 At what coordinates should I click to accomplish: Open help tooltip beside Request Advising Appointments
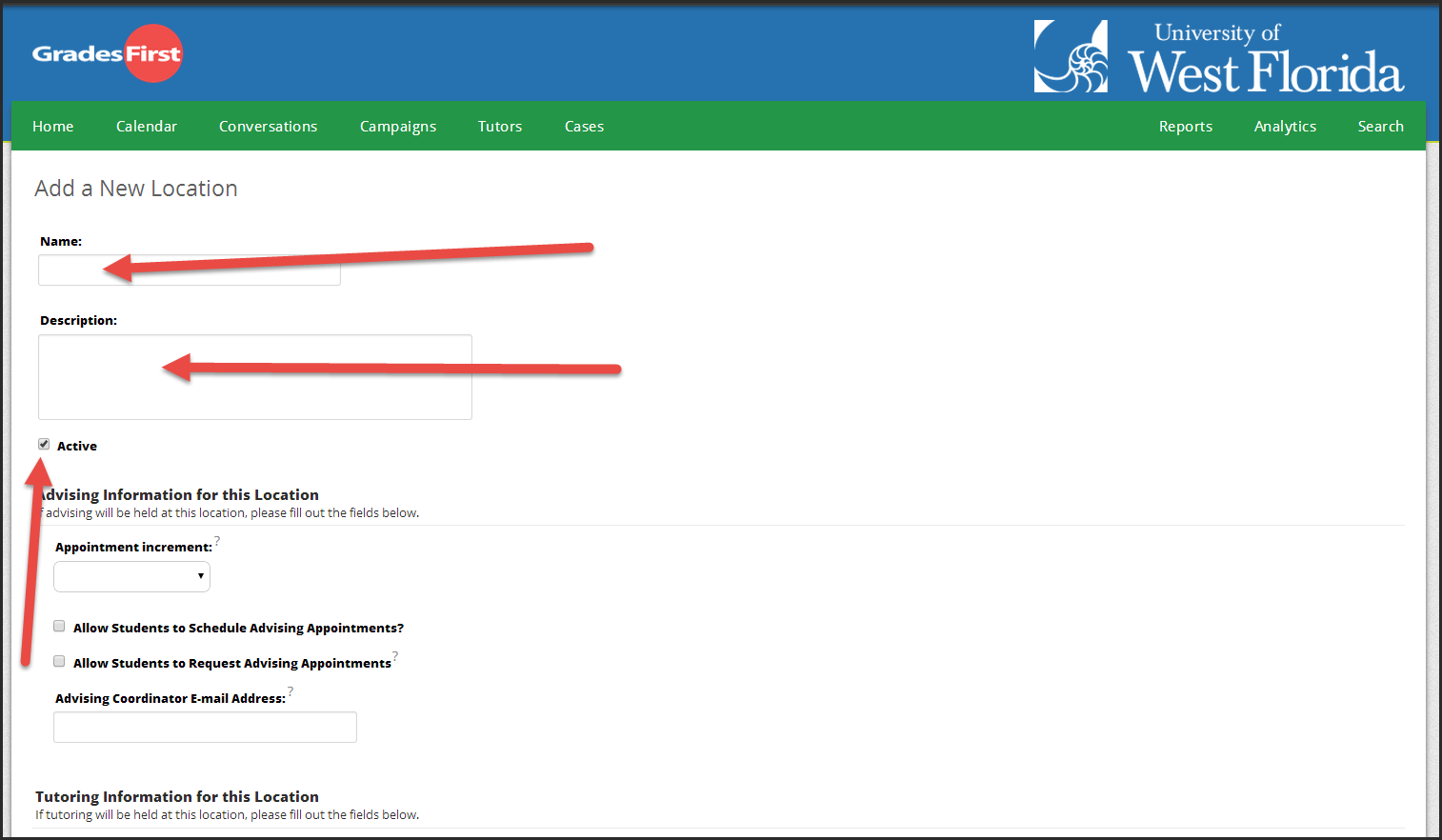(x=395, y=656)
